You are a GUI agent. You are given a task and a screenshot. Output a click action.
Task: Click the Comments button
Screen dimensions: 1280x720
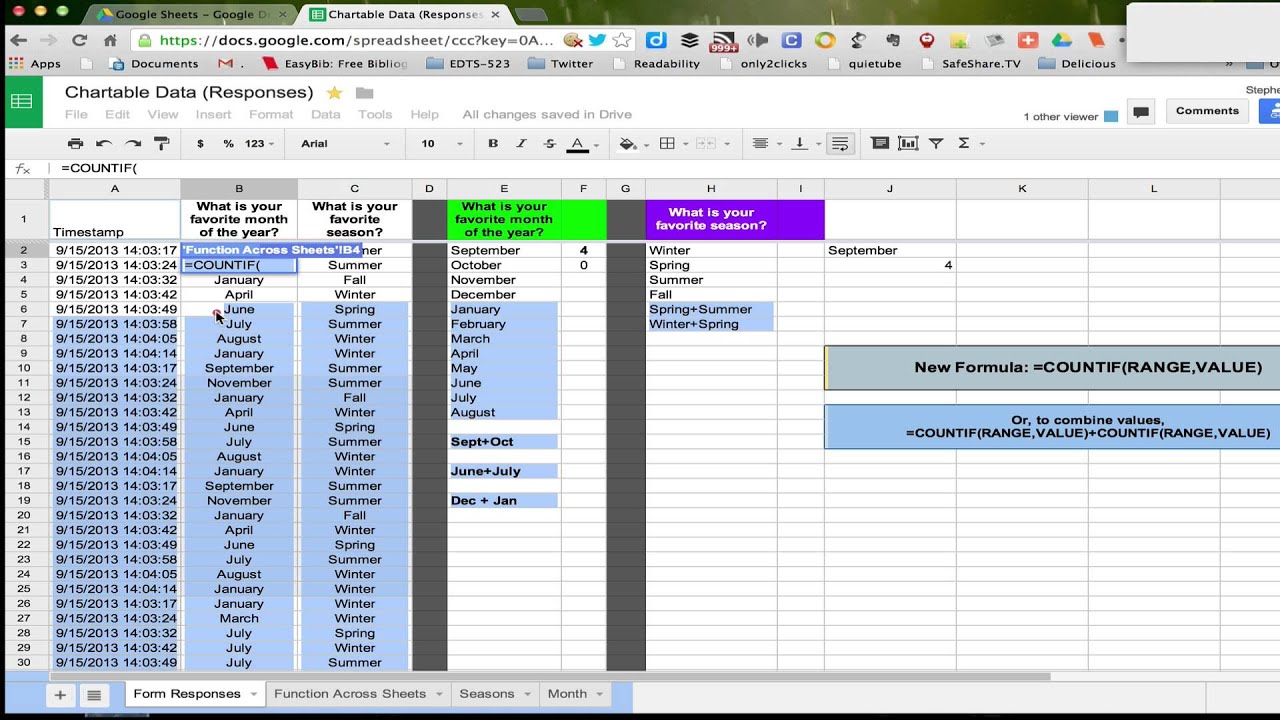point(1207,111)
